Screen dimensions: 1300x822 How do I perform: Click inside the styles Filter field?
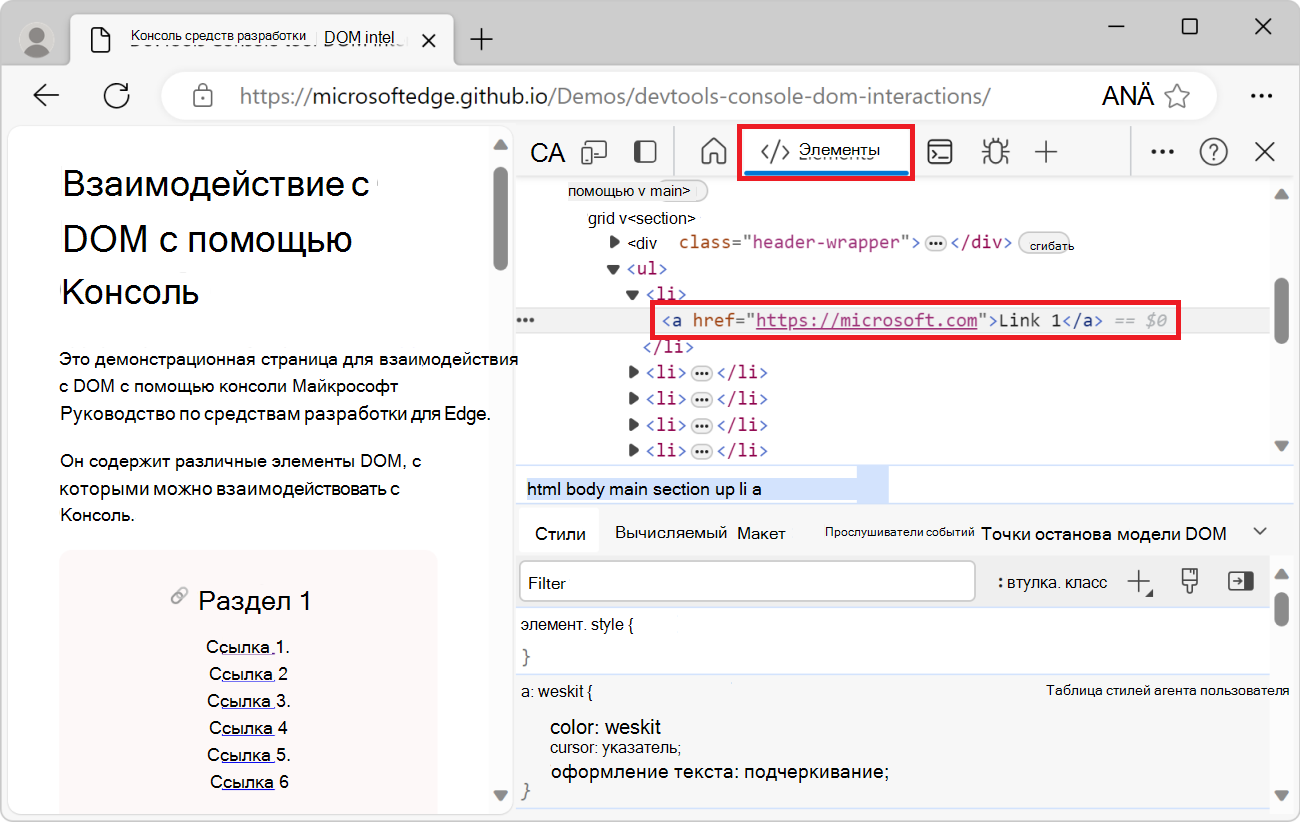point(745,581)
